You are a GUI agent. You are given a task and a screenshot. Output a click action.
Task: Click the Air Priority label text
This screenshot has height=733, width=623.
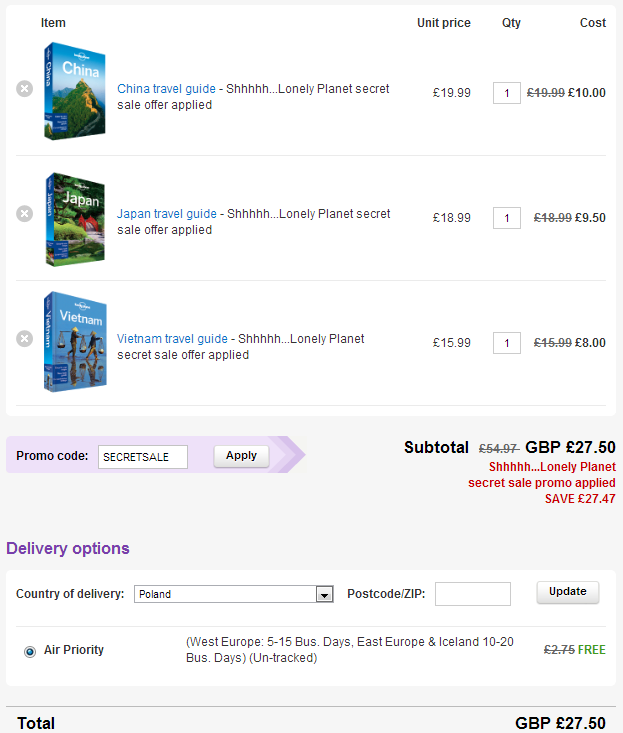pos(74,650)
